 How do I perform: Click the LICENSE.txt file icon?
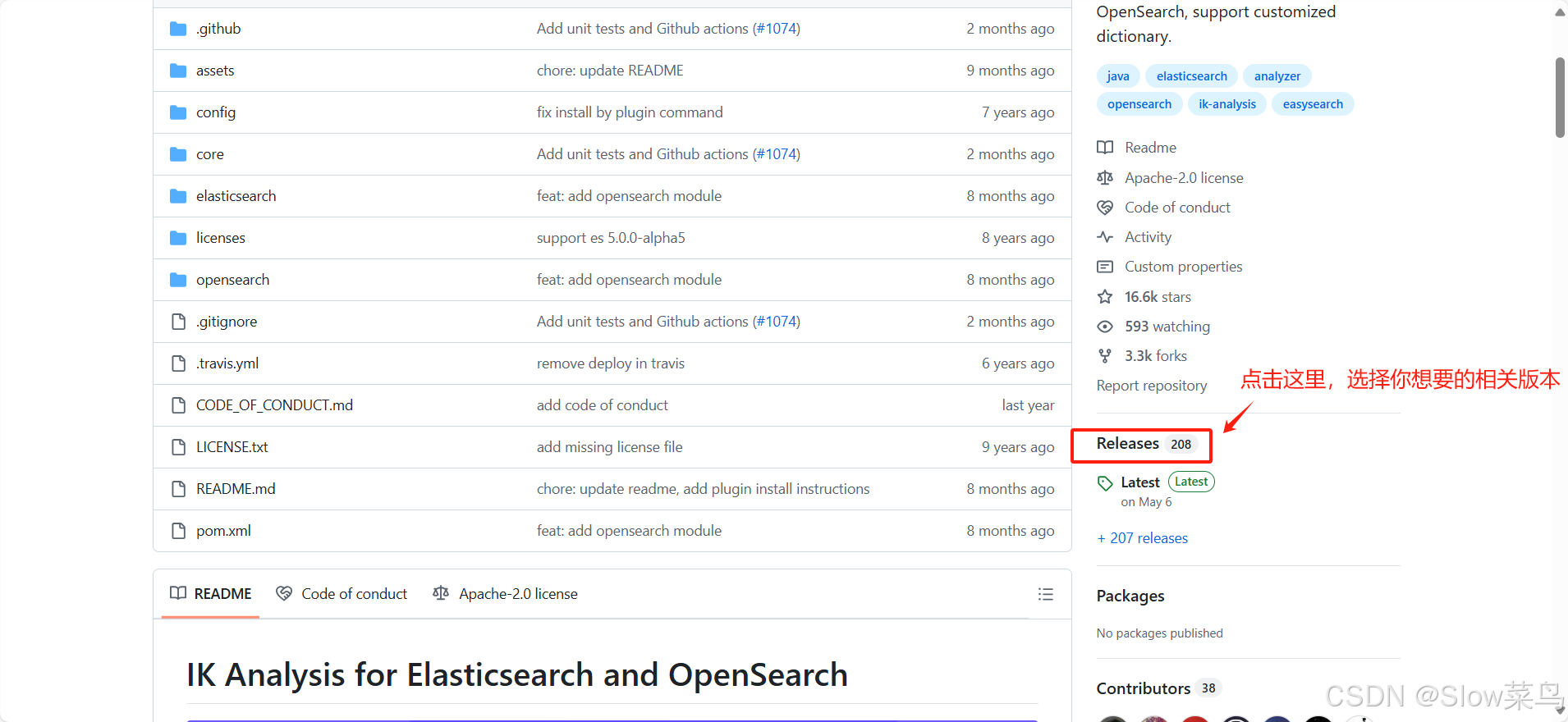[x=178, y=447]
